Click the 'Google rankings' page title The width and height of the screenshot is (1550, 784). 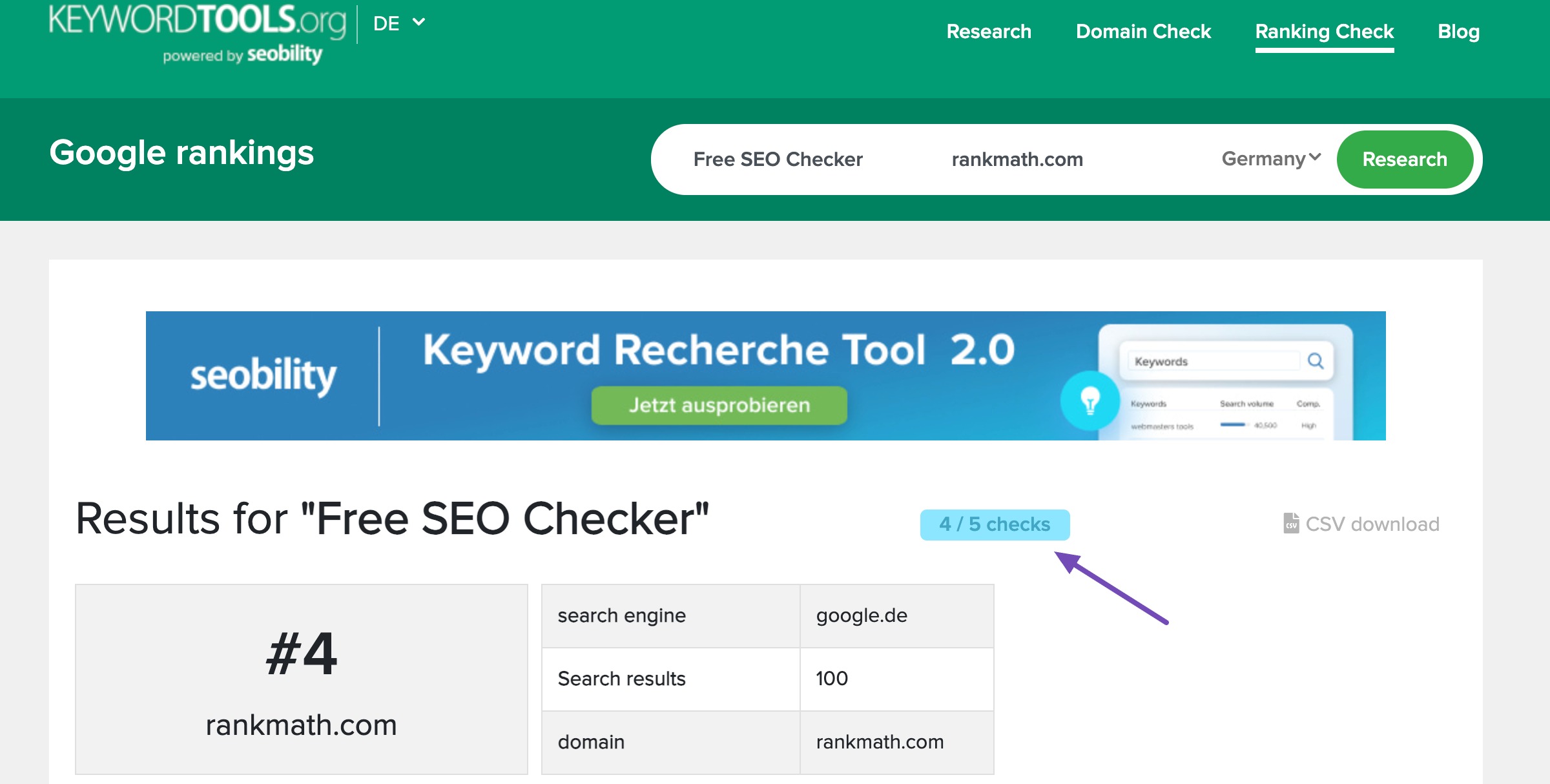181,154
